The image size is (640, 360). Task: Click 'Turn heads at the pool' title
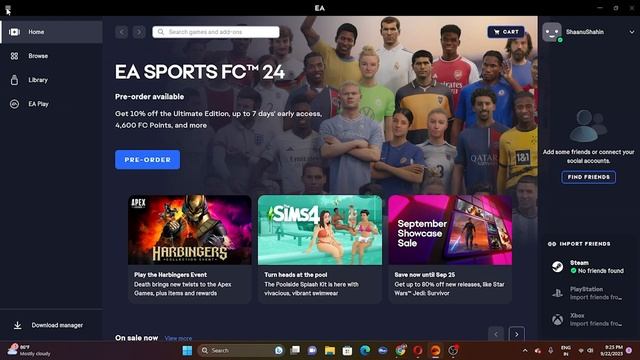[x=296, y=275]
